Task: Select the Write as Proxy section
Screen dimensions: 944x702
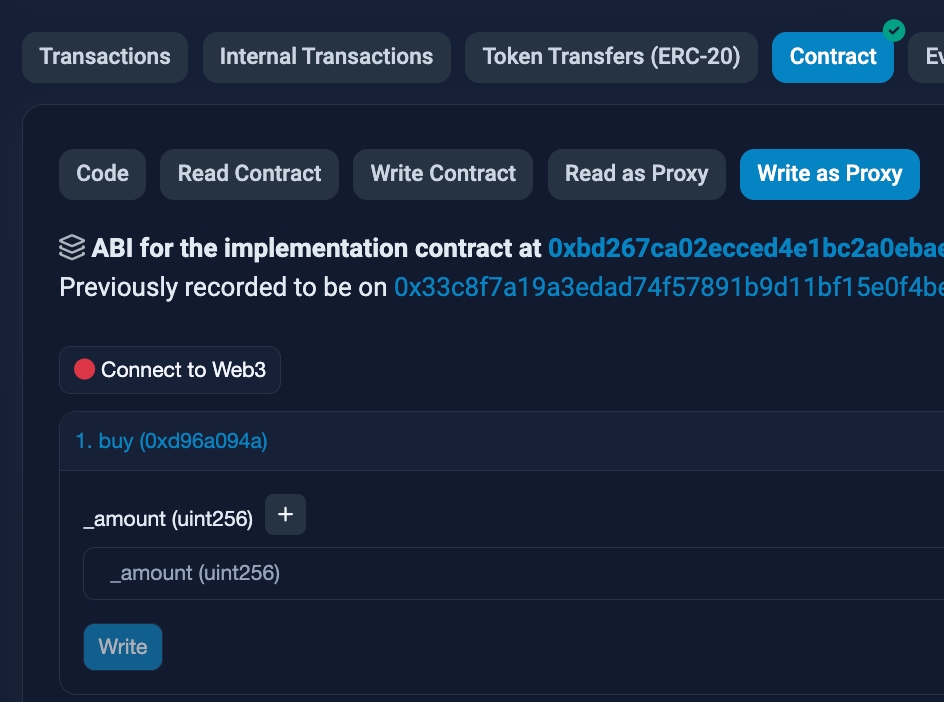Action: click(x=829, y=174)
